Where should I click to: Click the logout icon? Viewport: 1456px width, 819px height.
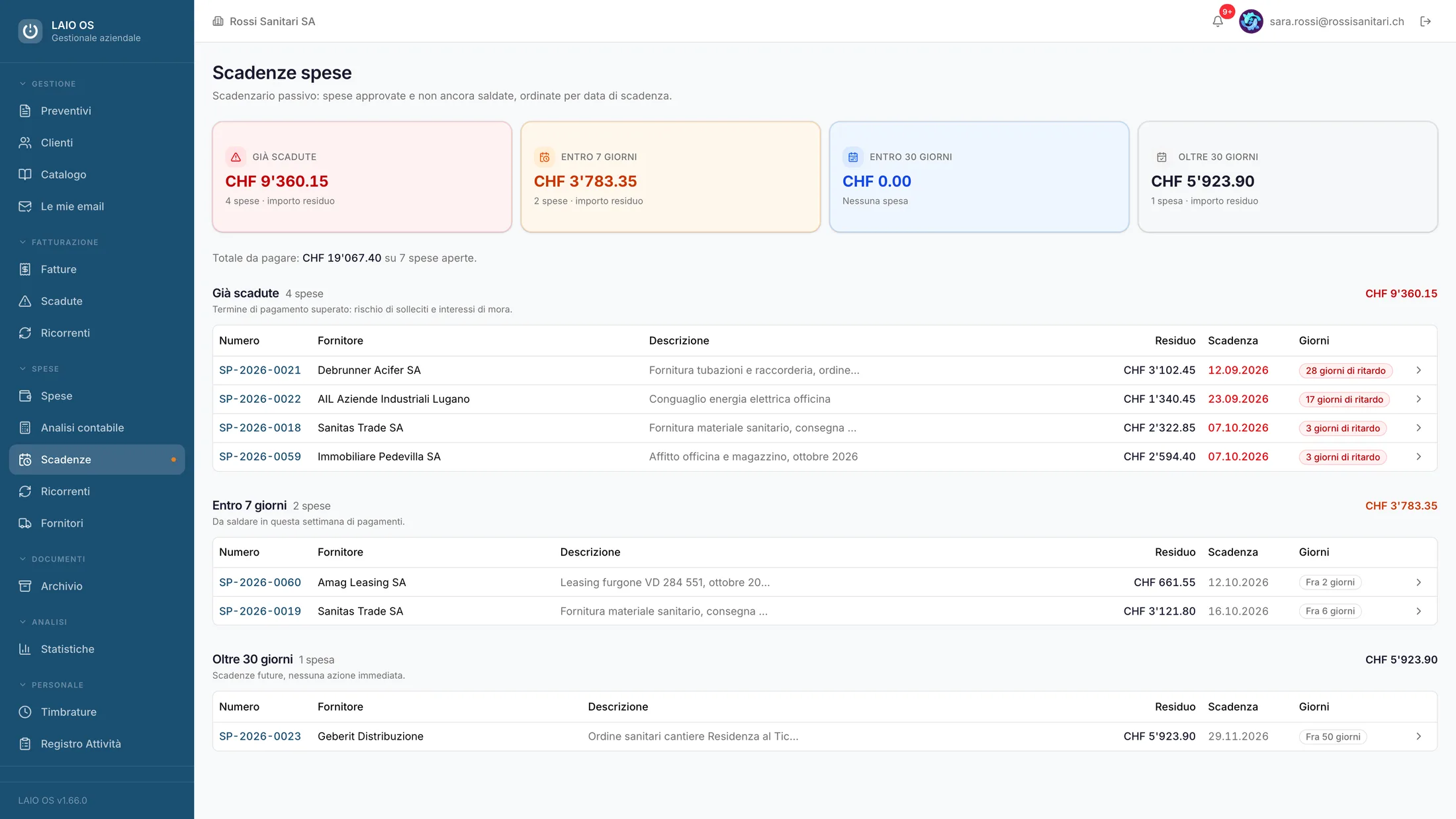pos(1426,21)
